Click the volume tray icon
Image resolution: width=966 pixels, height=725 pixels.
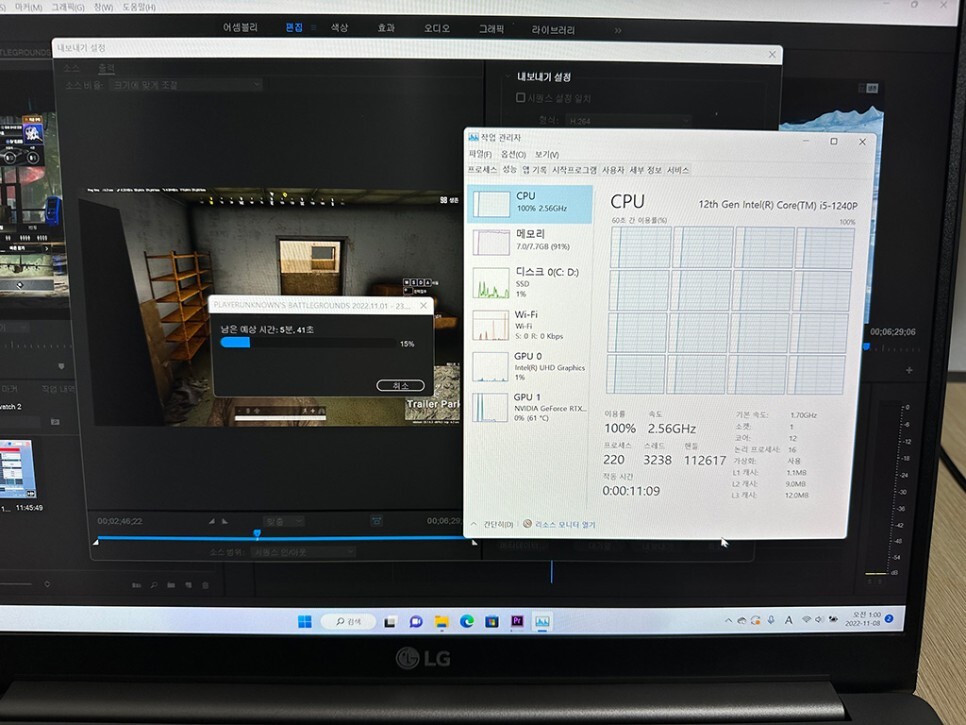[819, 619]
